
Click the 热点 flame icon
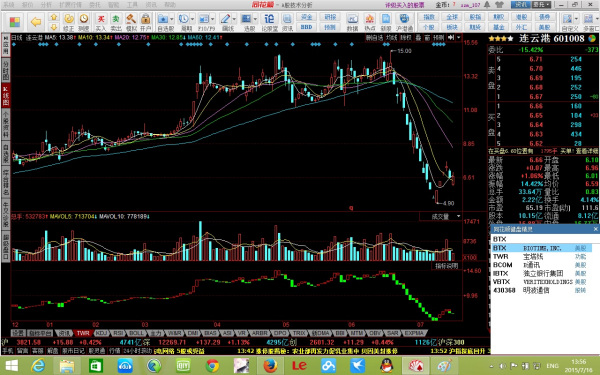coord(369,22)
